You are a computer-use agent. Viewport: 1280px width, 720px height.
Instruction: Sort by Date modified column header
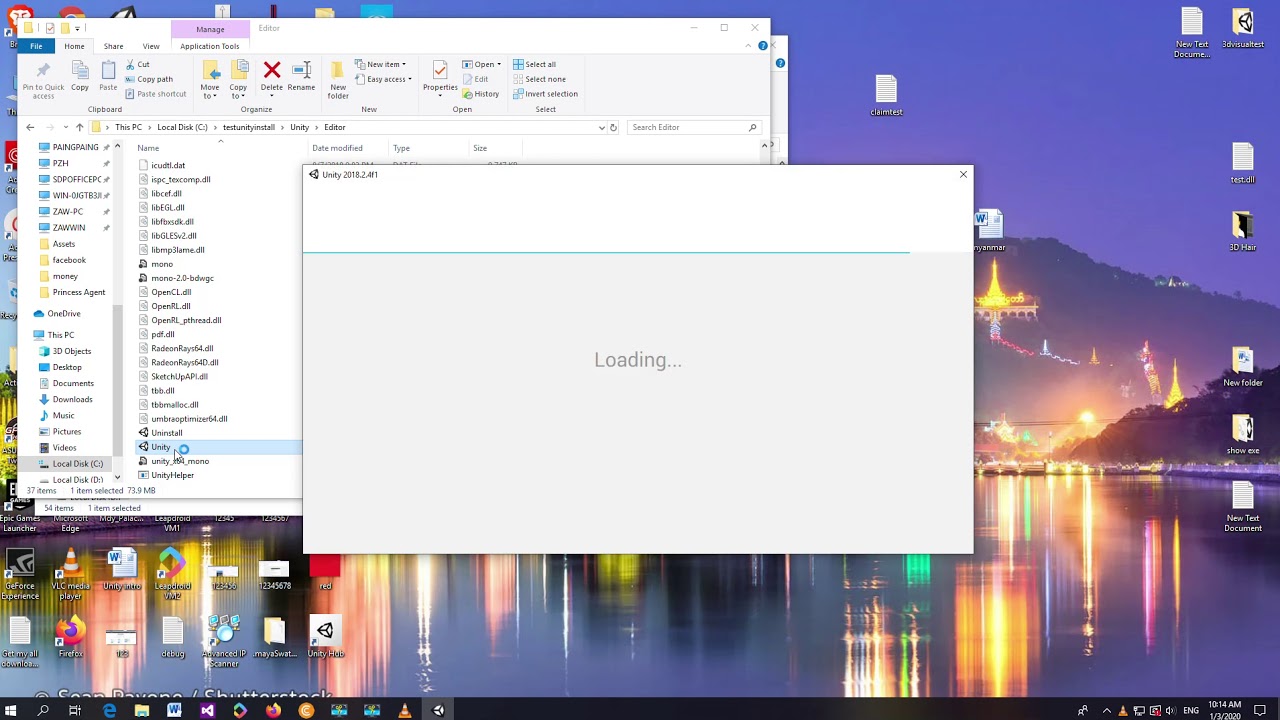[337, 148]
